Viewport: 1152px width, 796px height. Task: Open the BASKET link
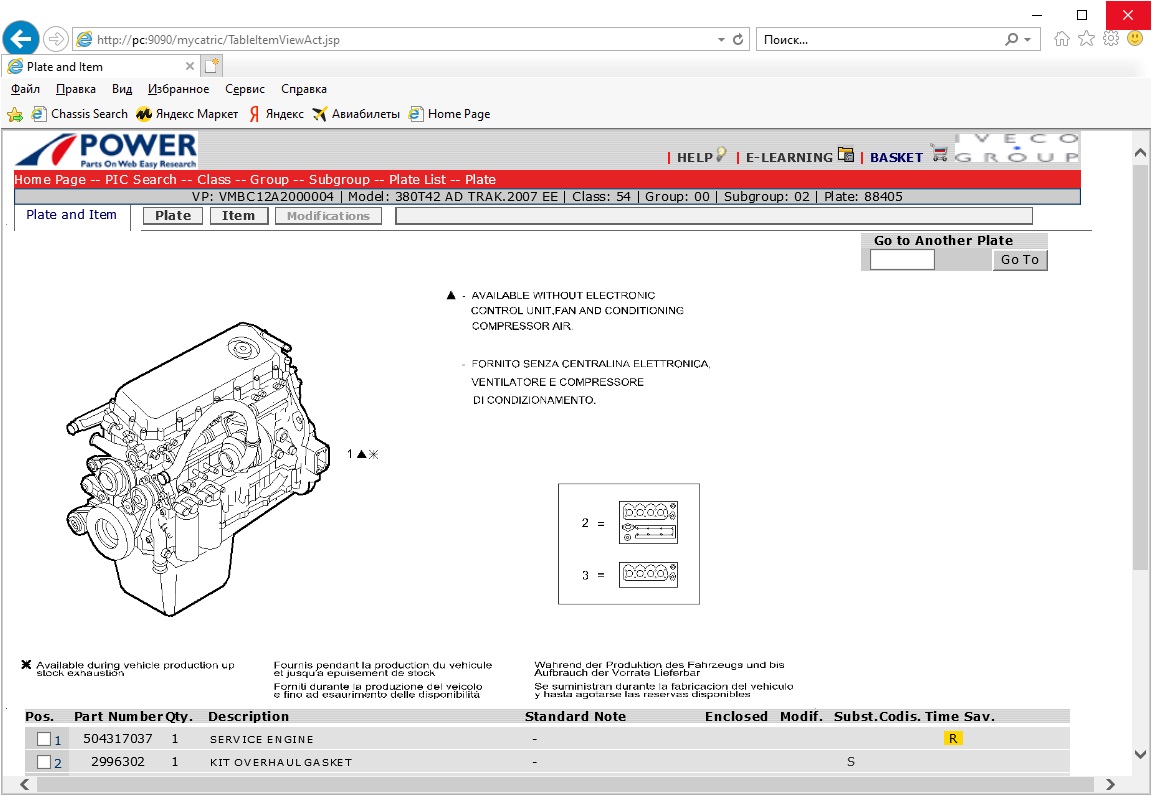tap(896, 157)
